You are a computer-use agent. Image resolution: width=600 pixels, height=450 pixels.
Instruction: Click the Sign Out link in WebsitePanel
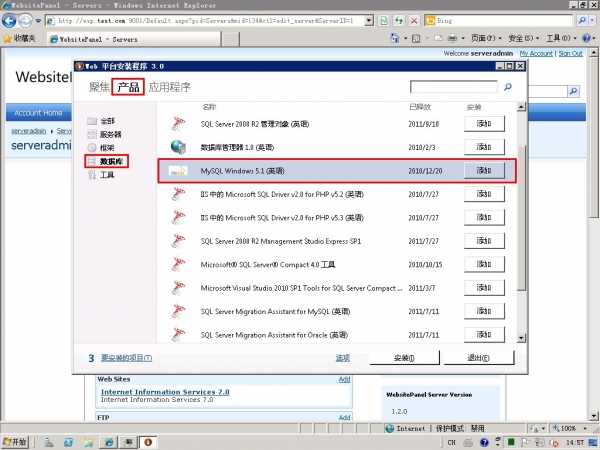pos(570,54)
